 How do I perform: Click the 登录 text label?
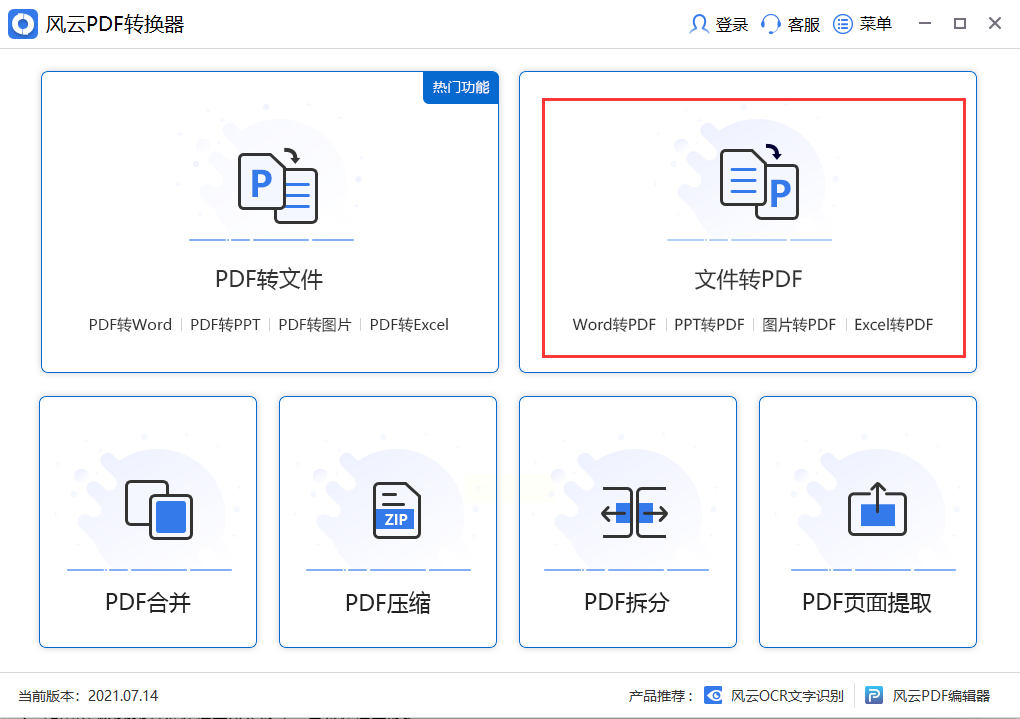click(732, 25)
